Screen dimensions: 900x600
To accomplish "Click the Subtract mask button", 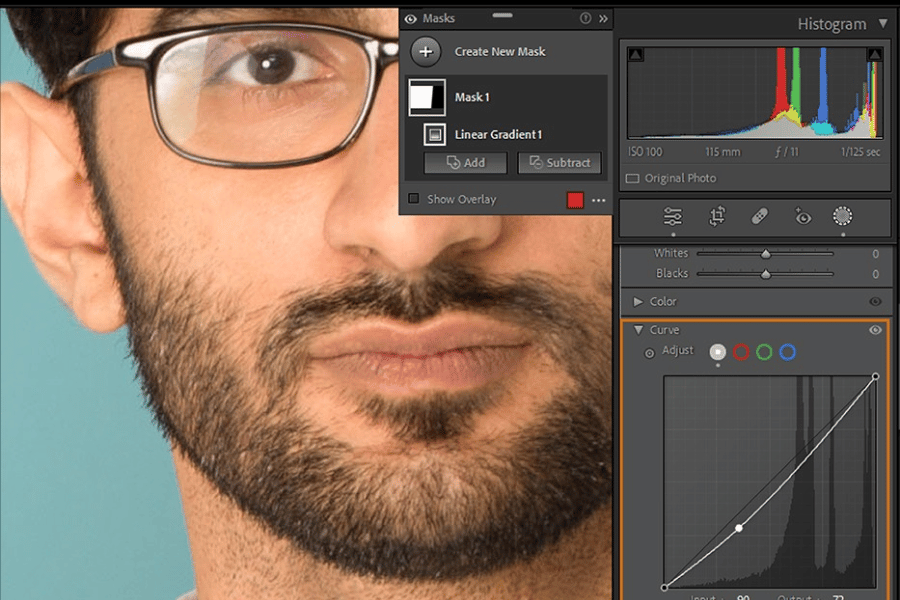I will (559, 163).
